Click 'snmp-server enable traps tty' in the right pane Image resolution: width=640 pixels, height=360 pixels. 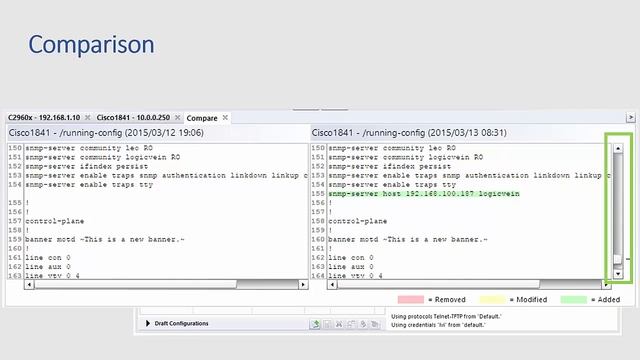392,185
